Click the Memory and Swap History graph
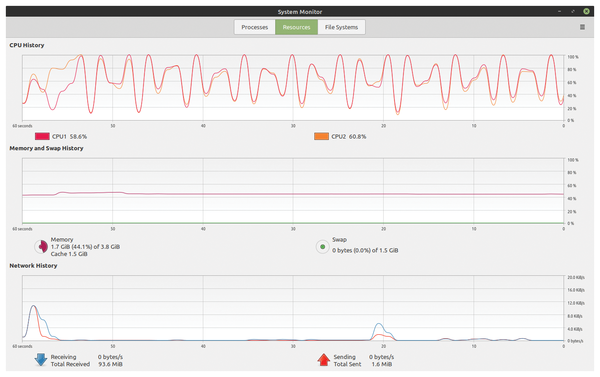This screenshot has width=600, height=377. (293, 191)
